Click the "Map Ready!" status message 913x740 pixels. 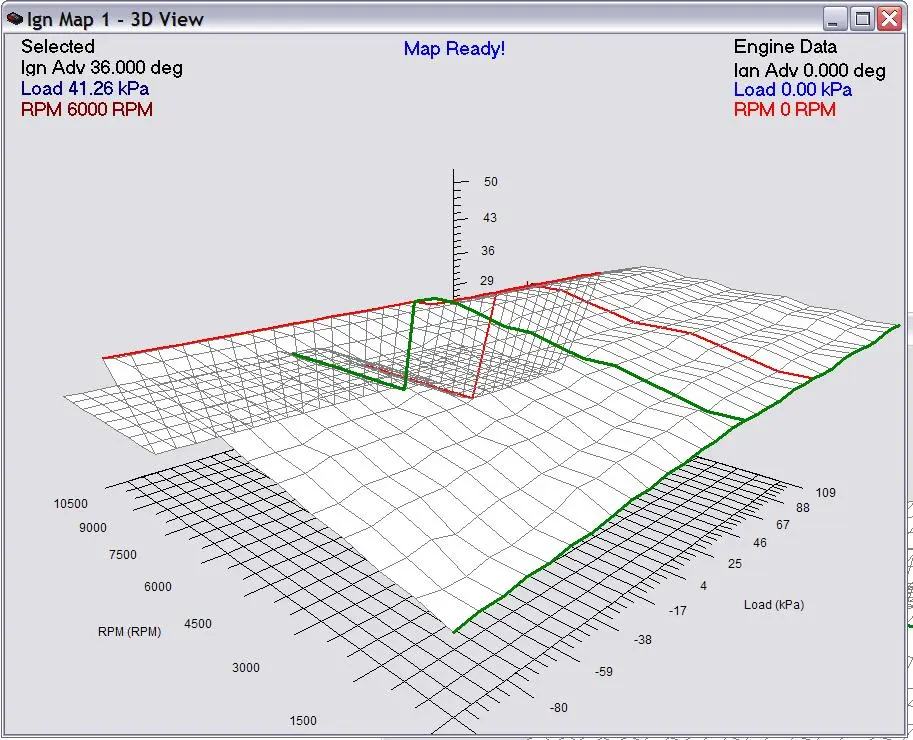[x=454, y=49]
